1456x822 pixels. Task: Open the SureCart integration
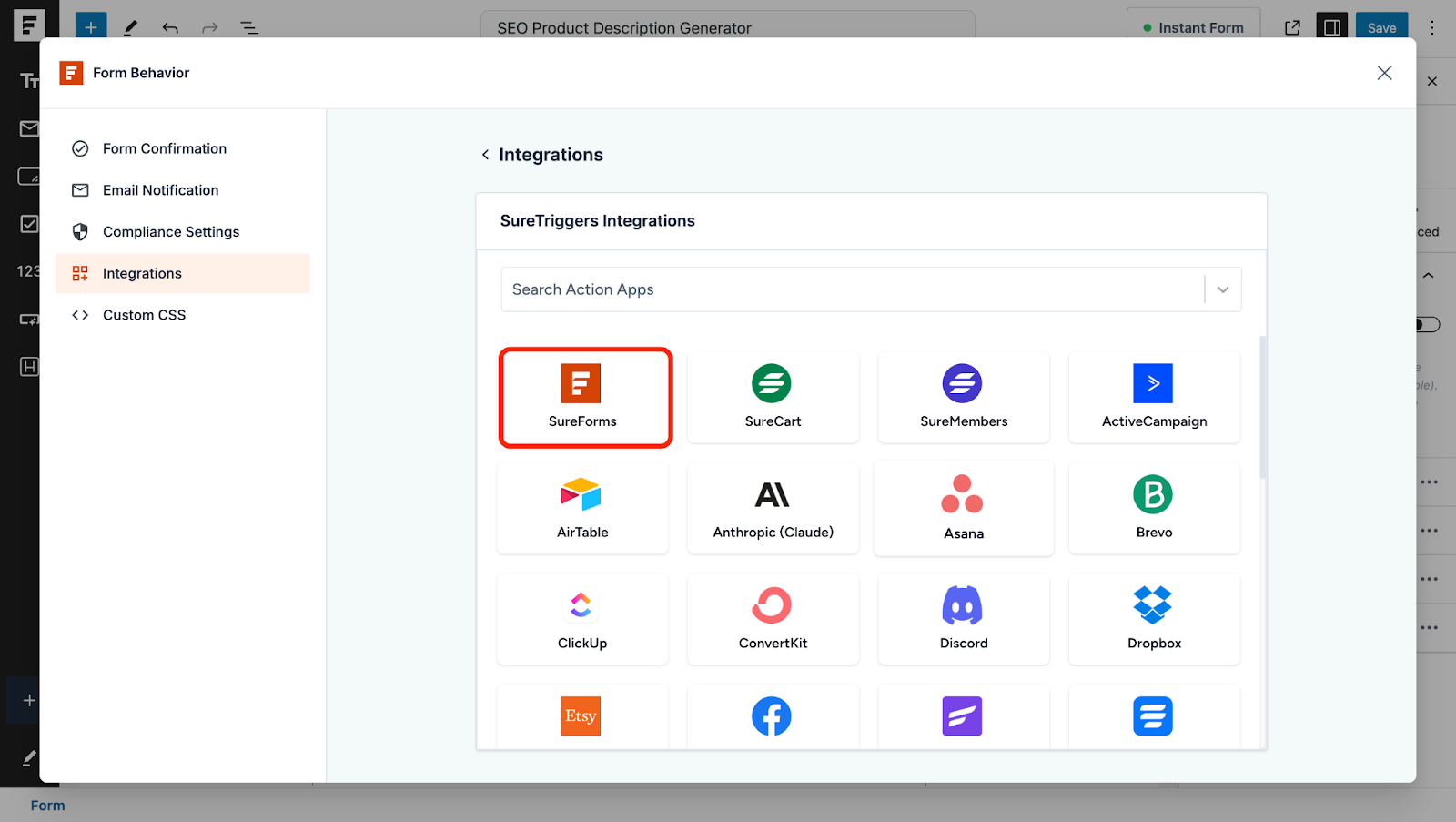coord(773,397)
